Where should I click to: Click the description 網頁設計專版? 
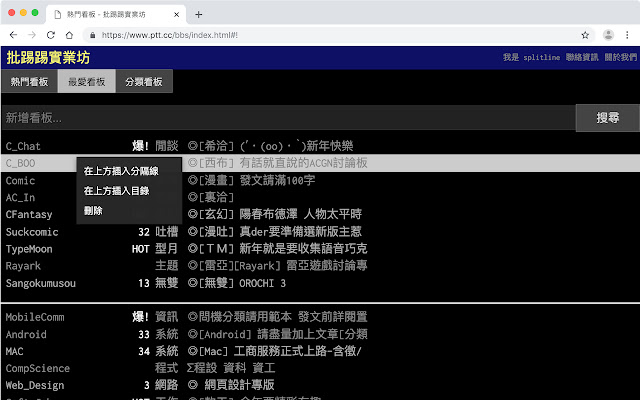pos(239,385)
